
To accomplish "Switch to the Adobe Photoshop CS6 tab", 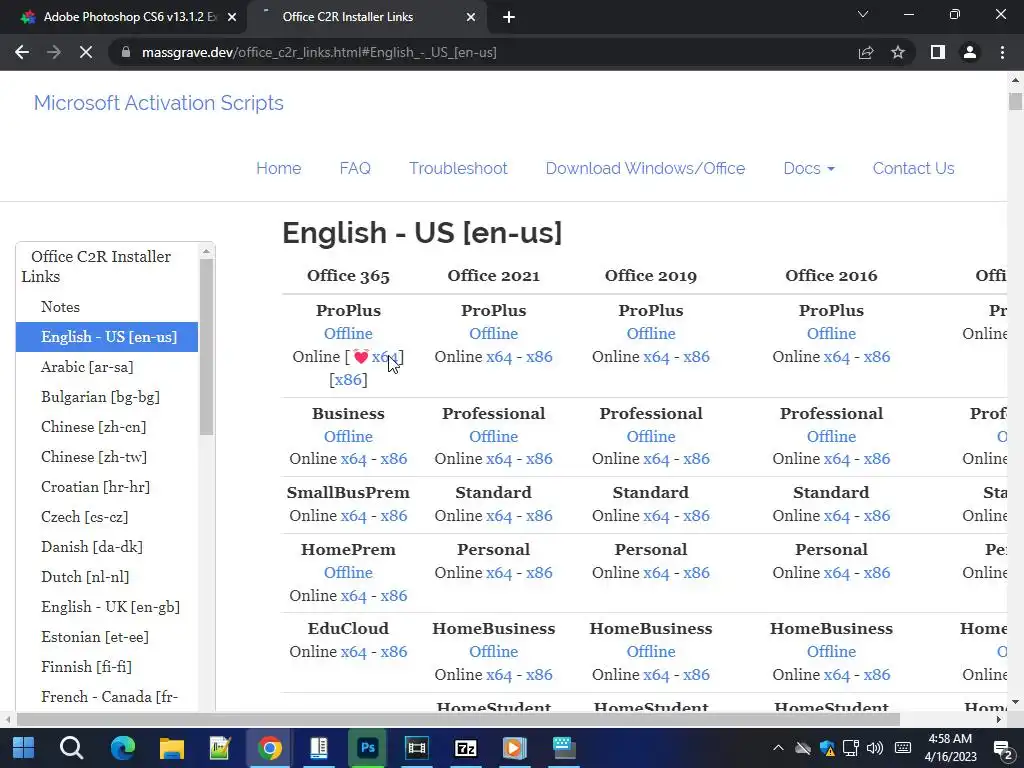I will (124, 17).
